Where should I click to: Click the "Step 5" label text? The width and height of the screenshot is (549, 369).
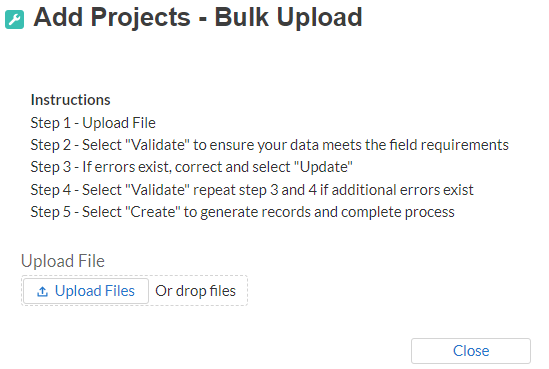click(x=51, y=212)
